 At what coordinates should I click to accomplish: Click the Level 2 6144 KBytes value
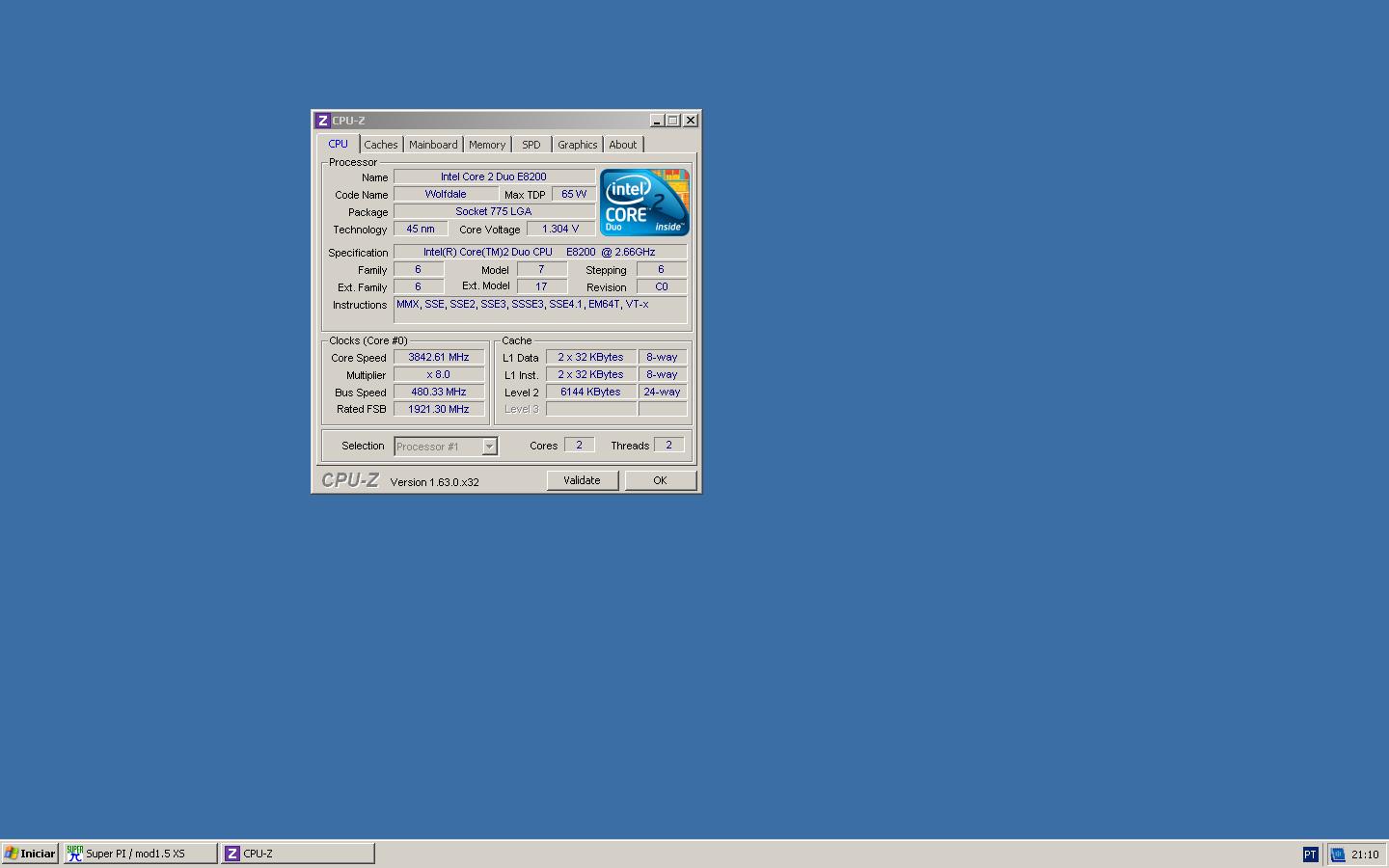point(590,392)
